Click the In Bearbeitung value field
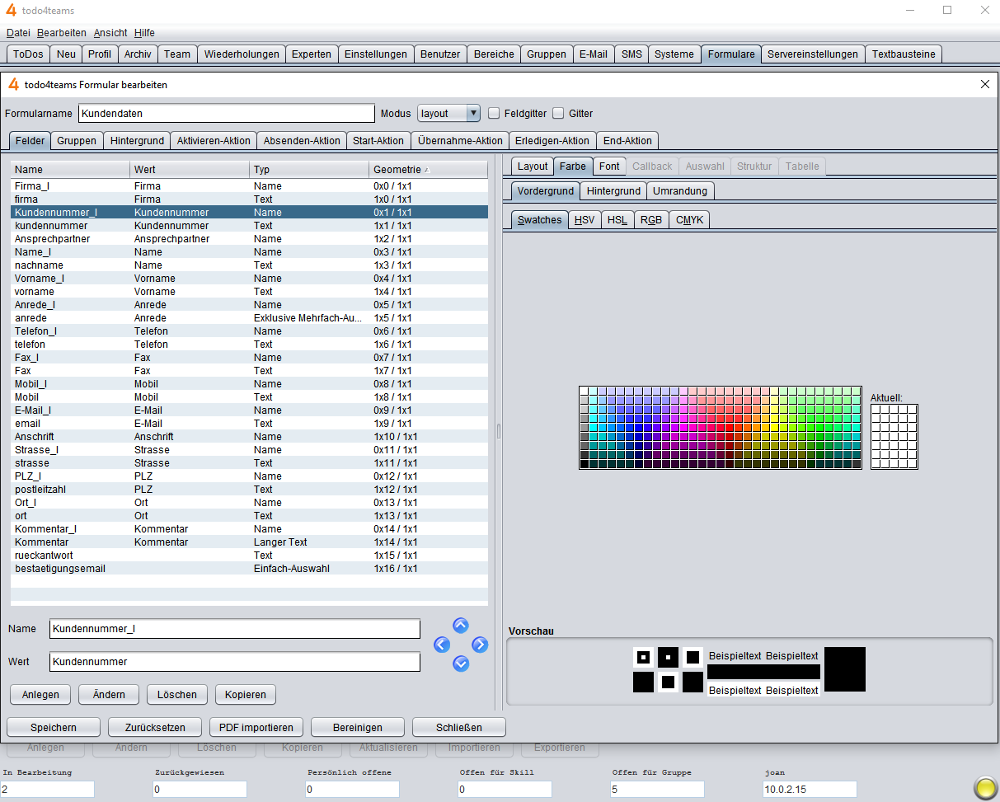Viewport: 1000px width, 802px height. pyautogui.click(x=47, y=789)
